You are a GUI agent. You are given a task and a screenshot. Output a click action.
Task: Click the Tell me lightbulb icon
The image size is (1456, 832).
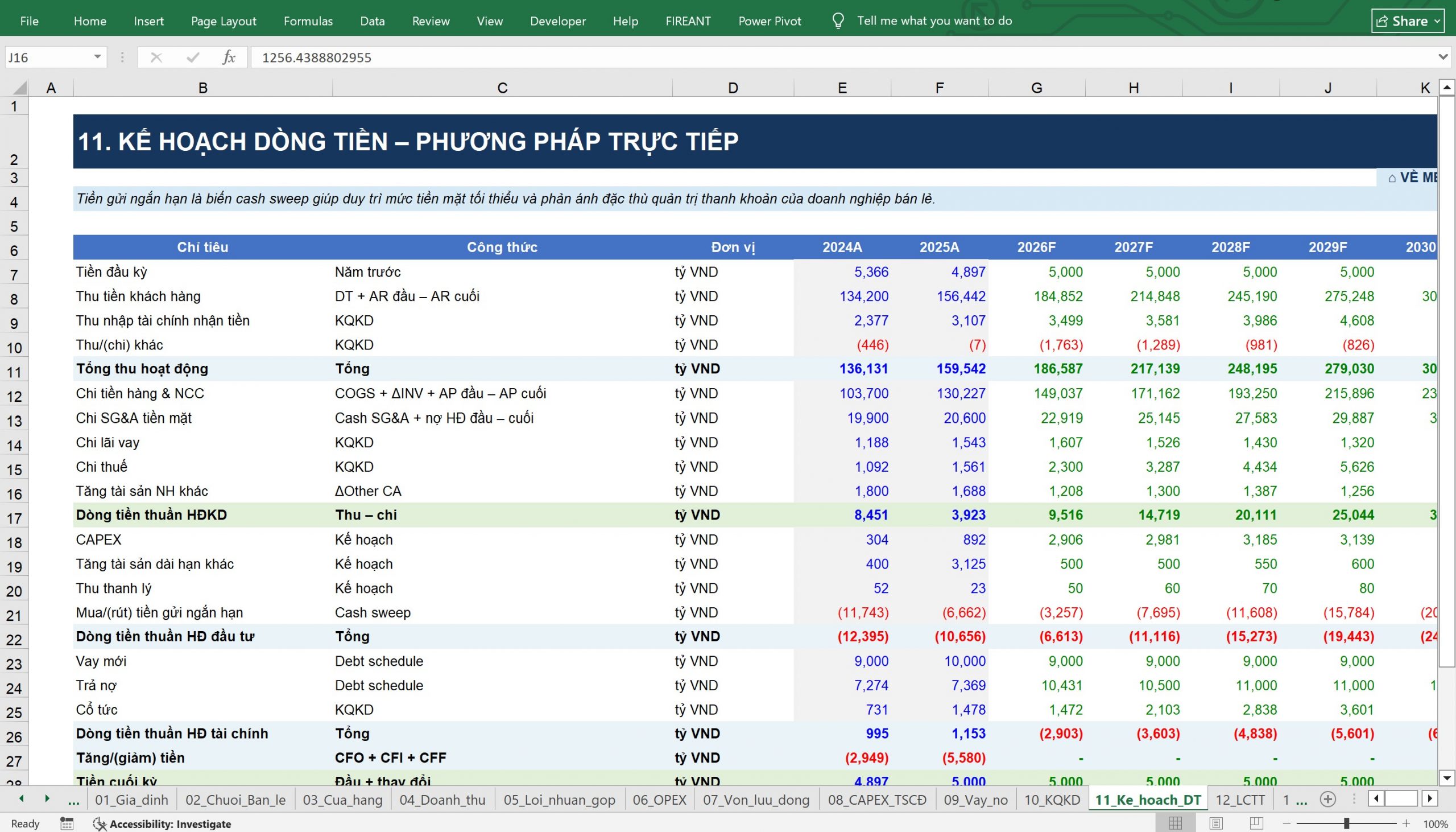[838, 21]
